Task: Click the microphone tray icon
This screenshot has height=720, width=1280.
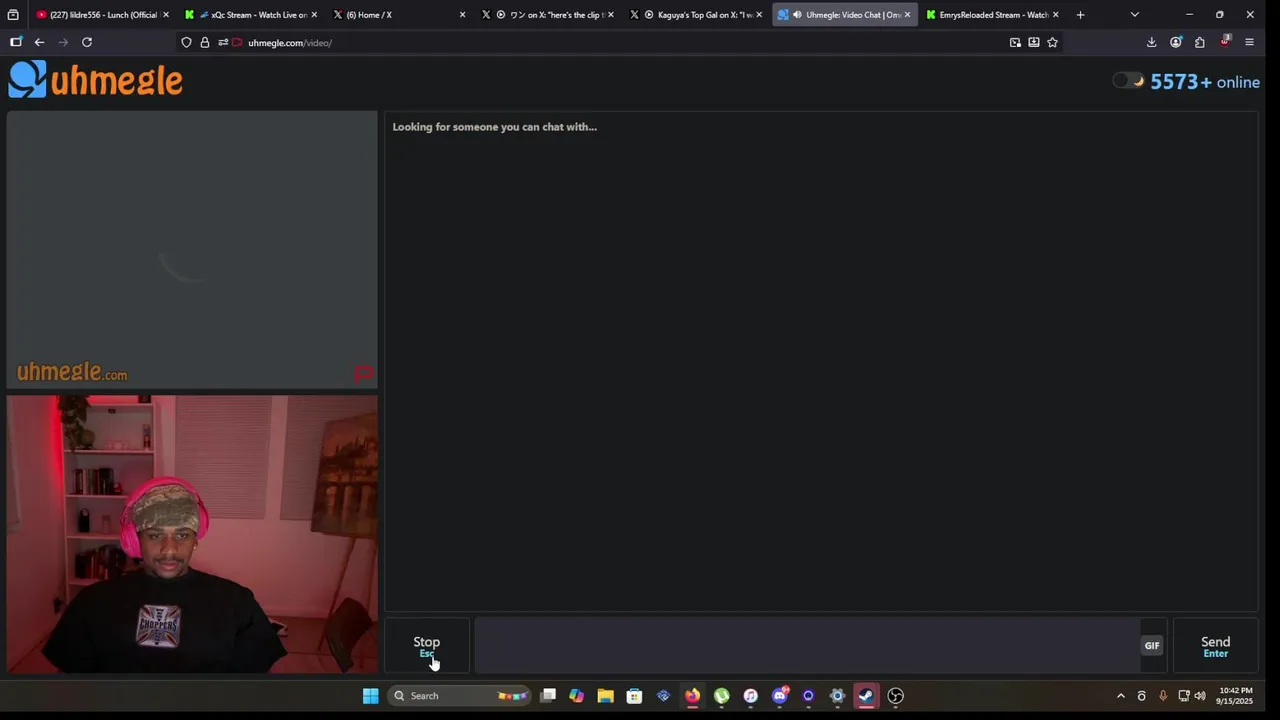Action: (x=1162, y=696)
